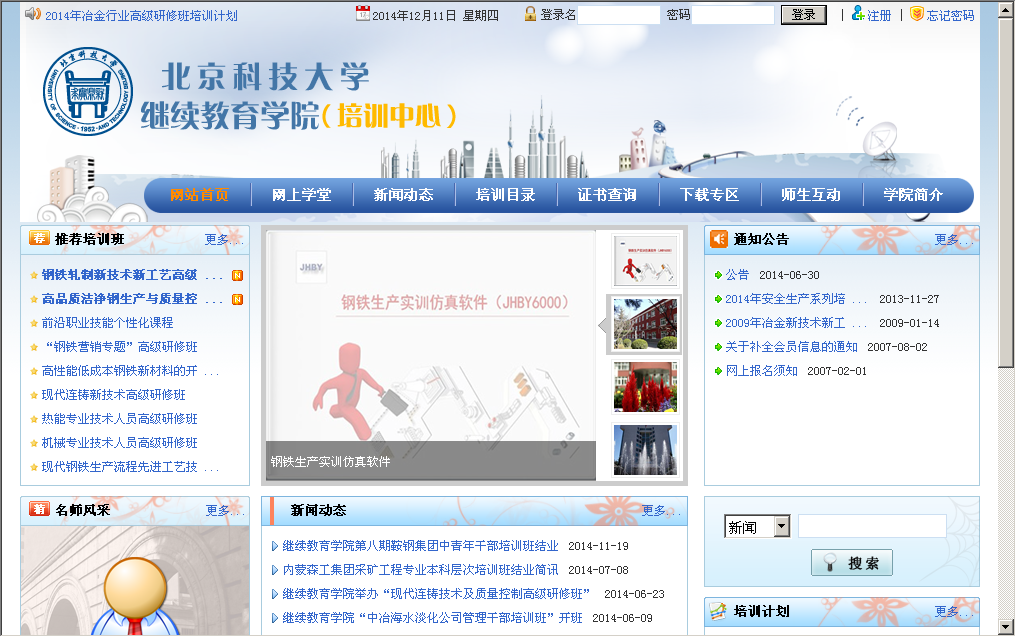Click the scrollbar down arrow
This screenshot has width=1016, height=637.
1006,627
